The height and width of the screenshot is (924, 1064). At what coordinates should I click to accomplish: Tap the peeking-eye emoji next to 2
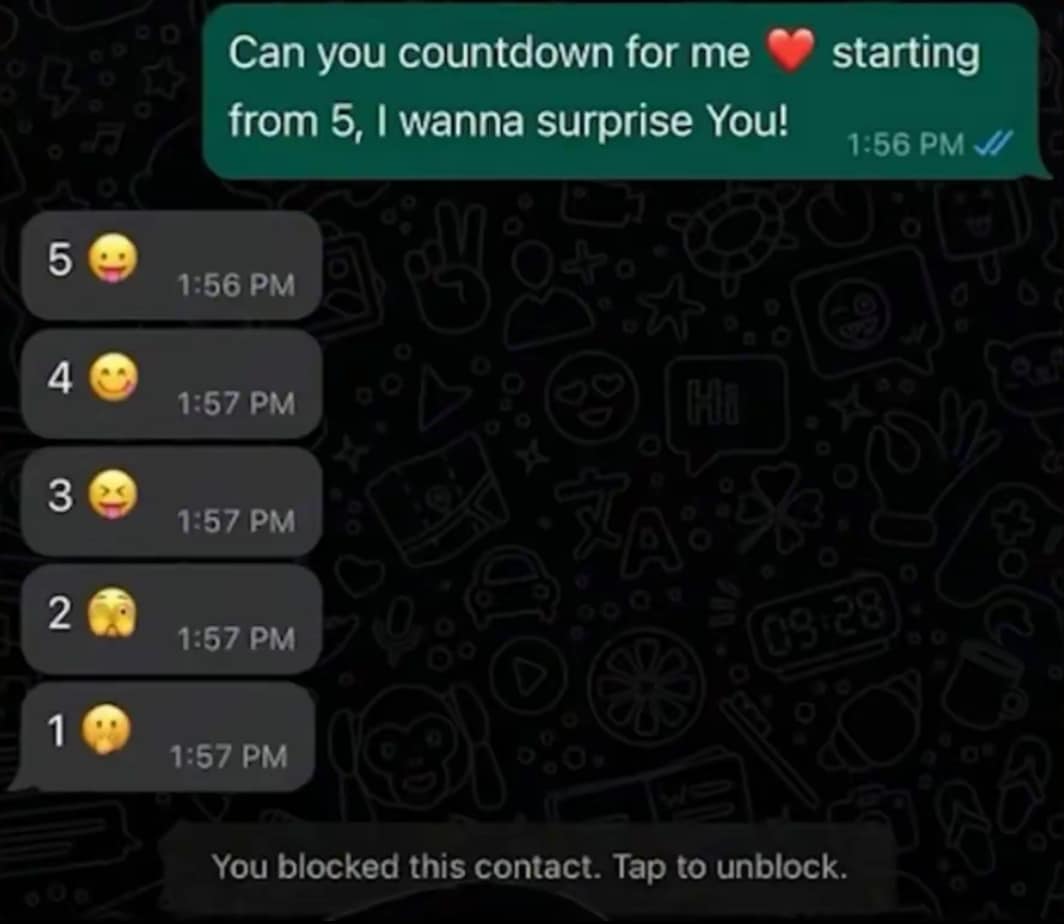coord(112,613)
